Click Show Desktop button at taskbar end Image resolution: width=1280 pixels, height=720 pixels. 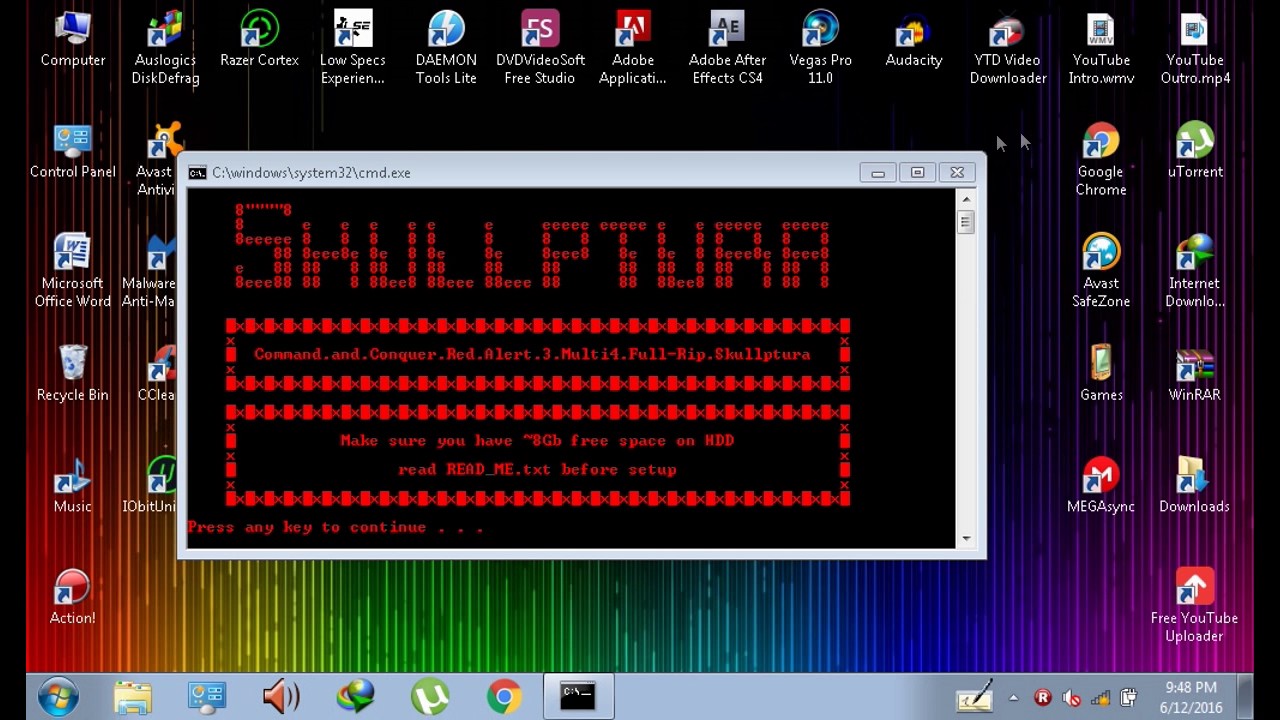pos(1246,697)
